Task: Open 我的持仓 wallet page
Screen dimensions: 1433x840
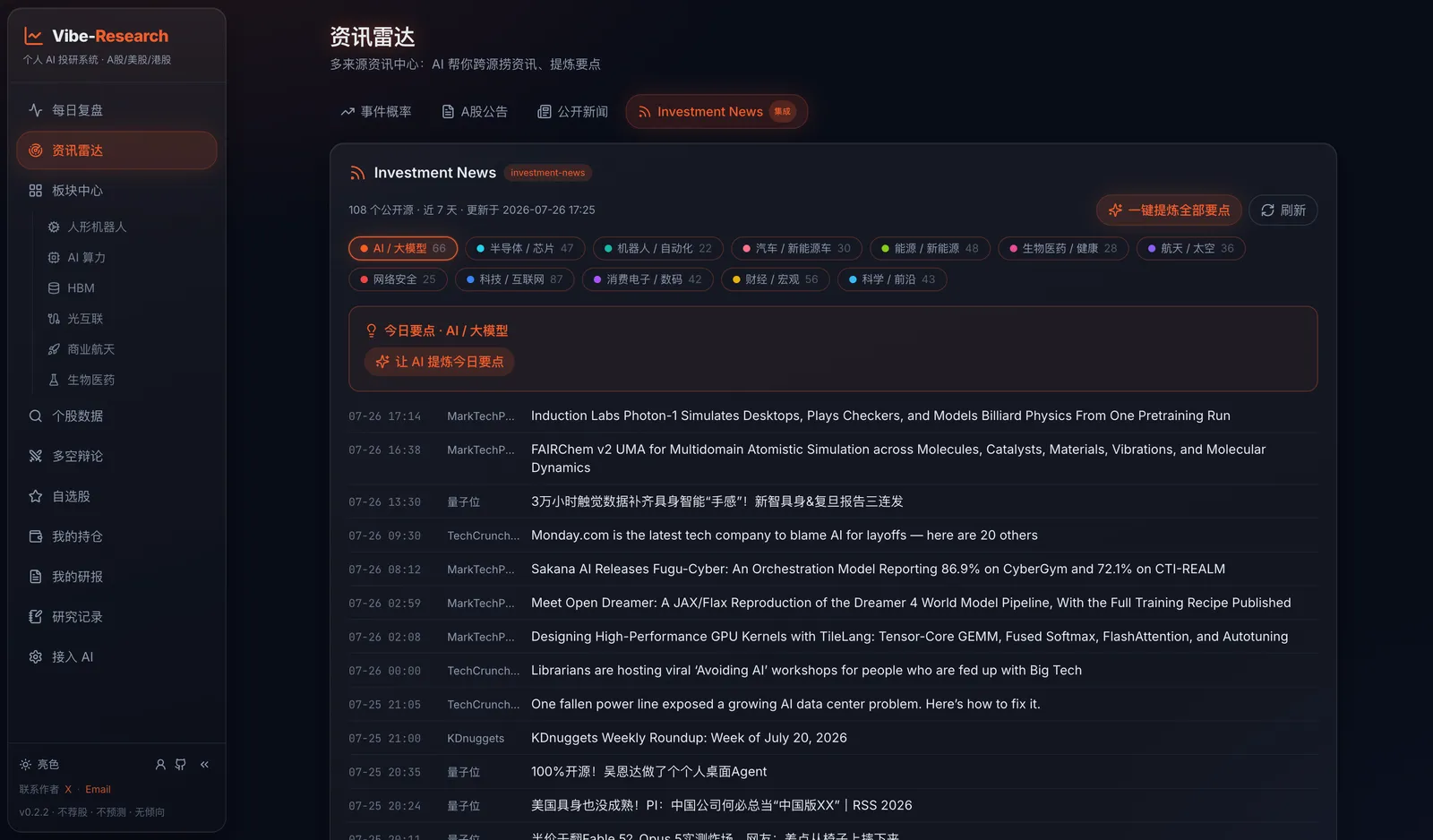Action: [x=116, y=536]
